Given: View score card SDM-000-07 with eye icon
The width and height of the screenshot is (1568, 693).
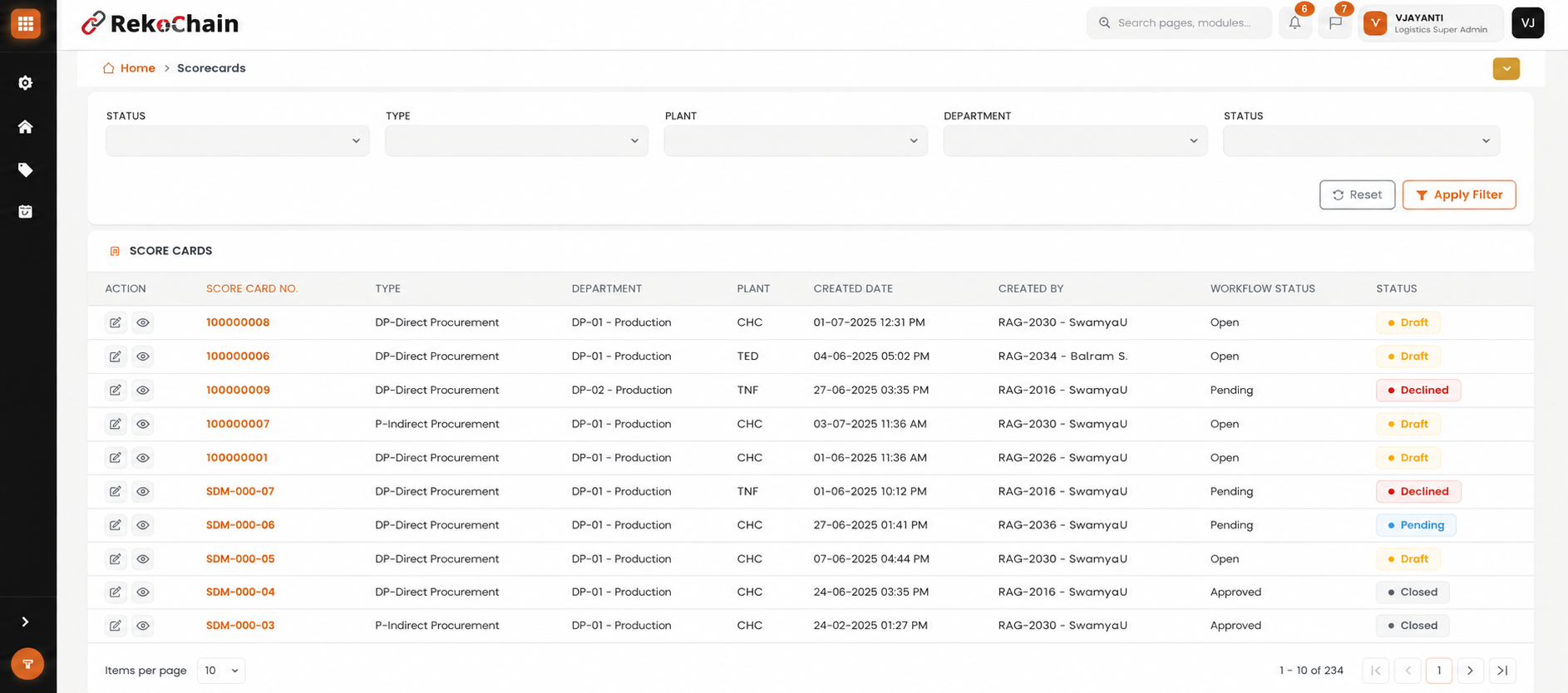Looking at the screenshot, I should [143, 491].
